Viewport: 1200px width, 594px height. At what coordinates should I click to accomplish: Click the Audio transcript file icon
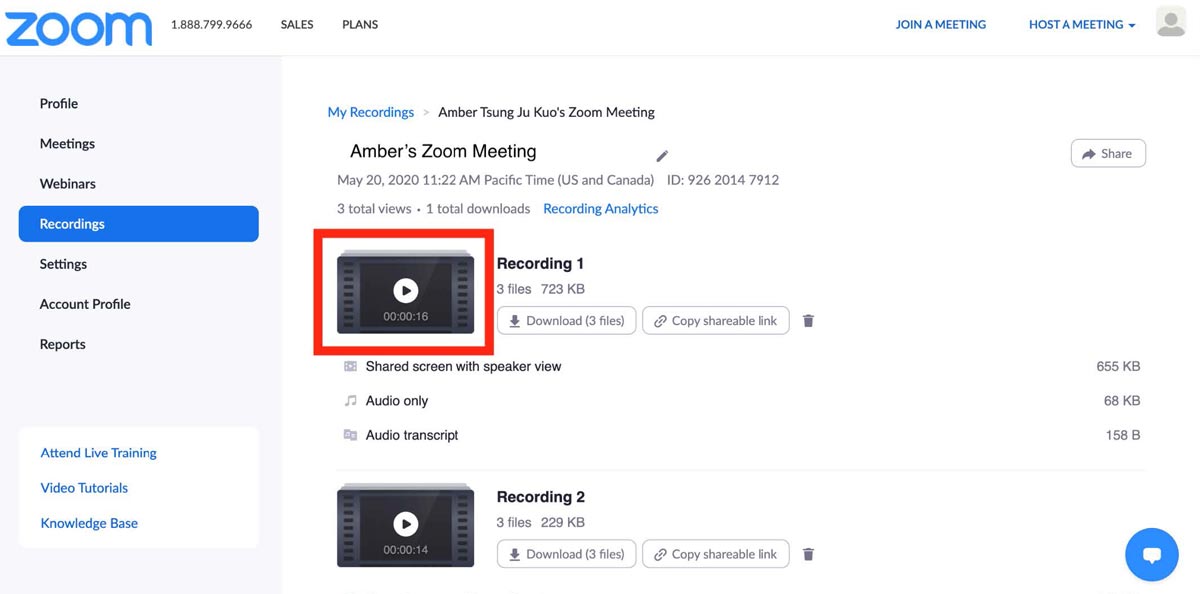[351, 435]
